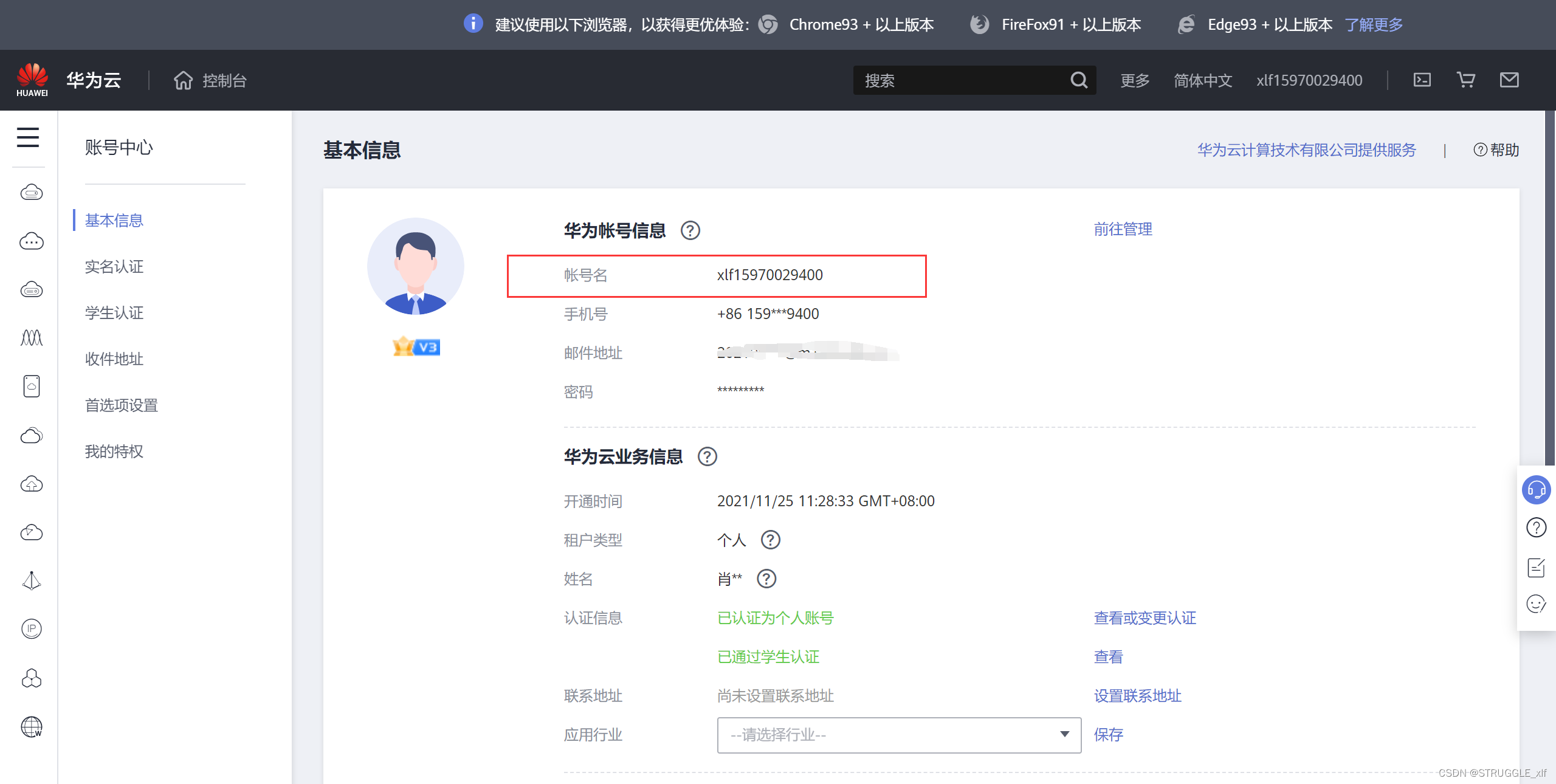Click the smiley feedback icon
This screenshot has height=784, width=1556.
click(1535, 604)
